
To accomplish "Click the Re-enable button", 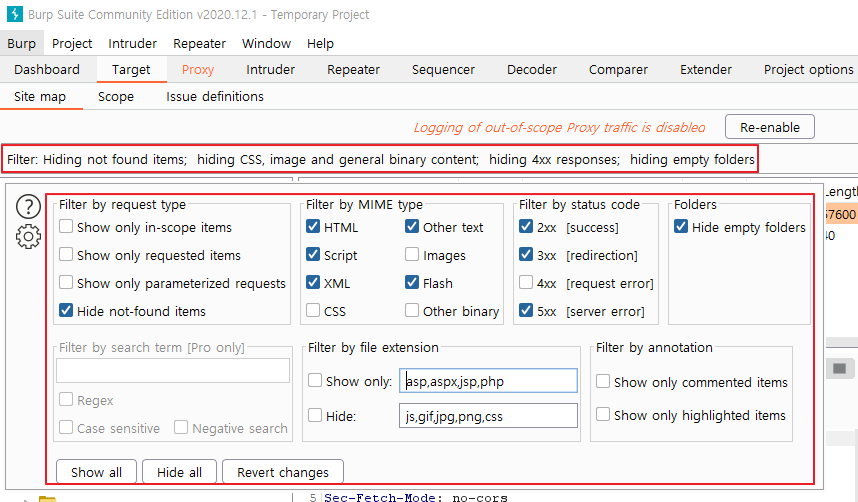I will pos(769,127).
